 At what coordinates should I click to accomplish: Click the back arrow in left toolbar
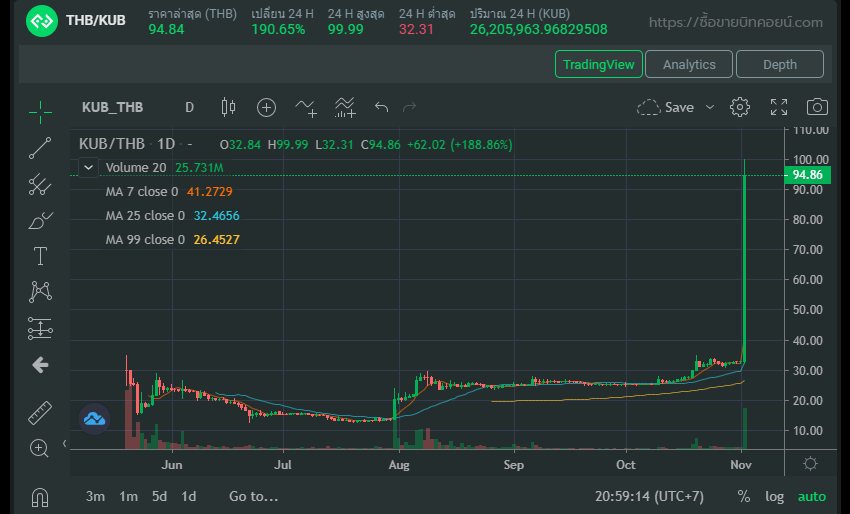pos(40,365)
